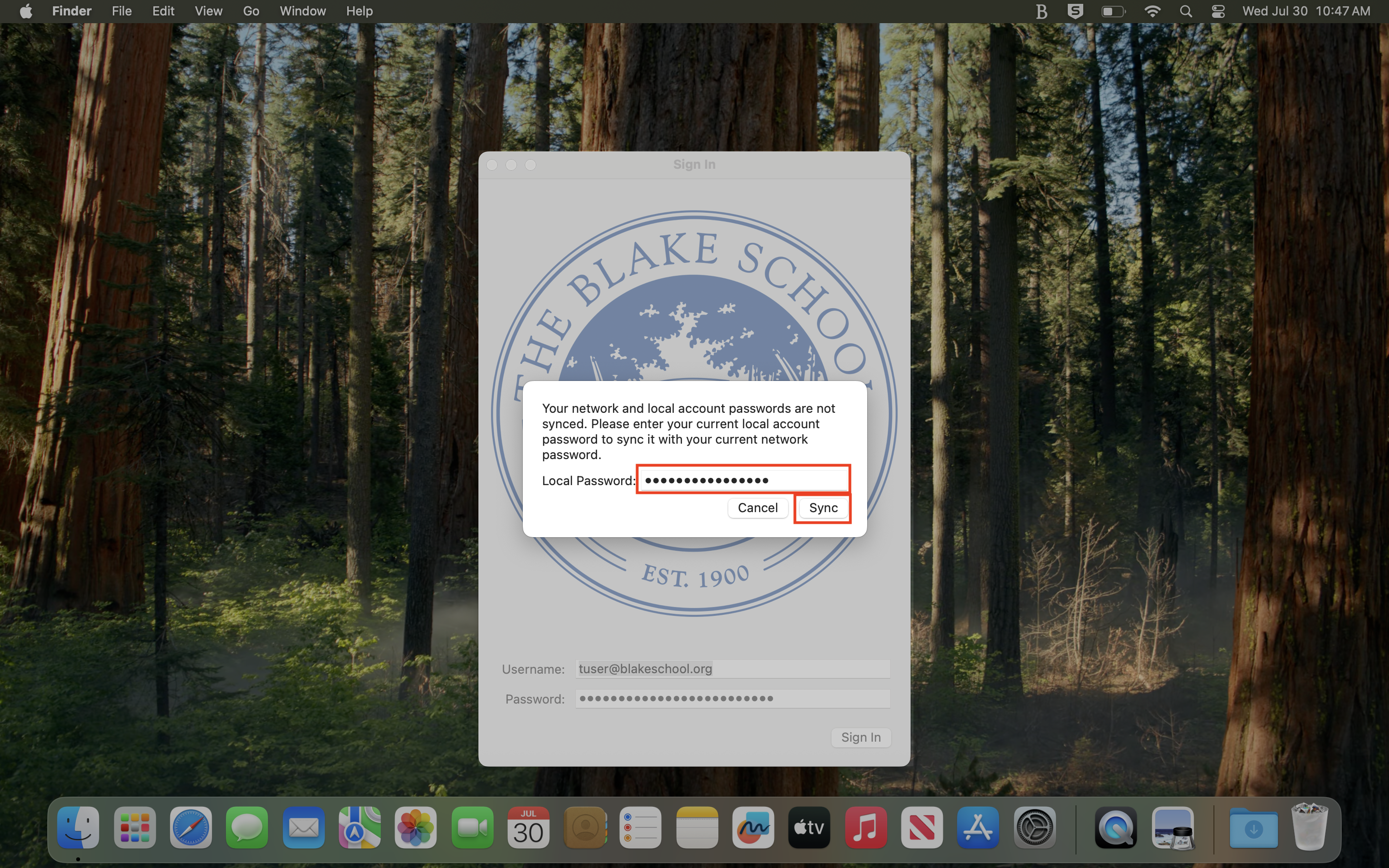Open Control Center in menu bar
Viewport: 1389px width, 868px height.
[1218, 11]
